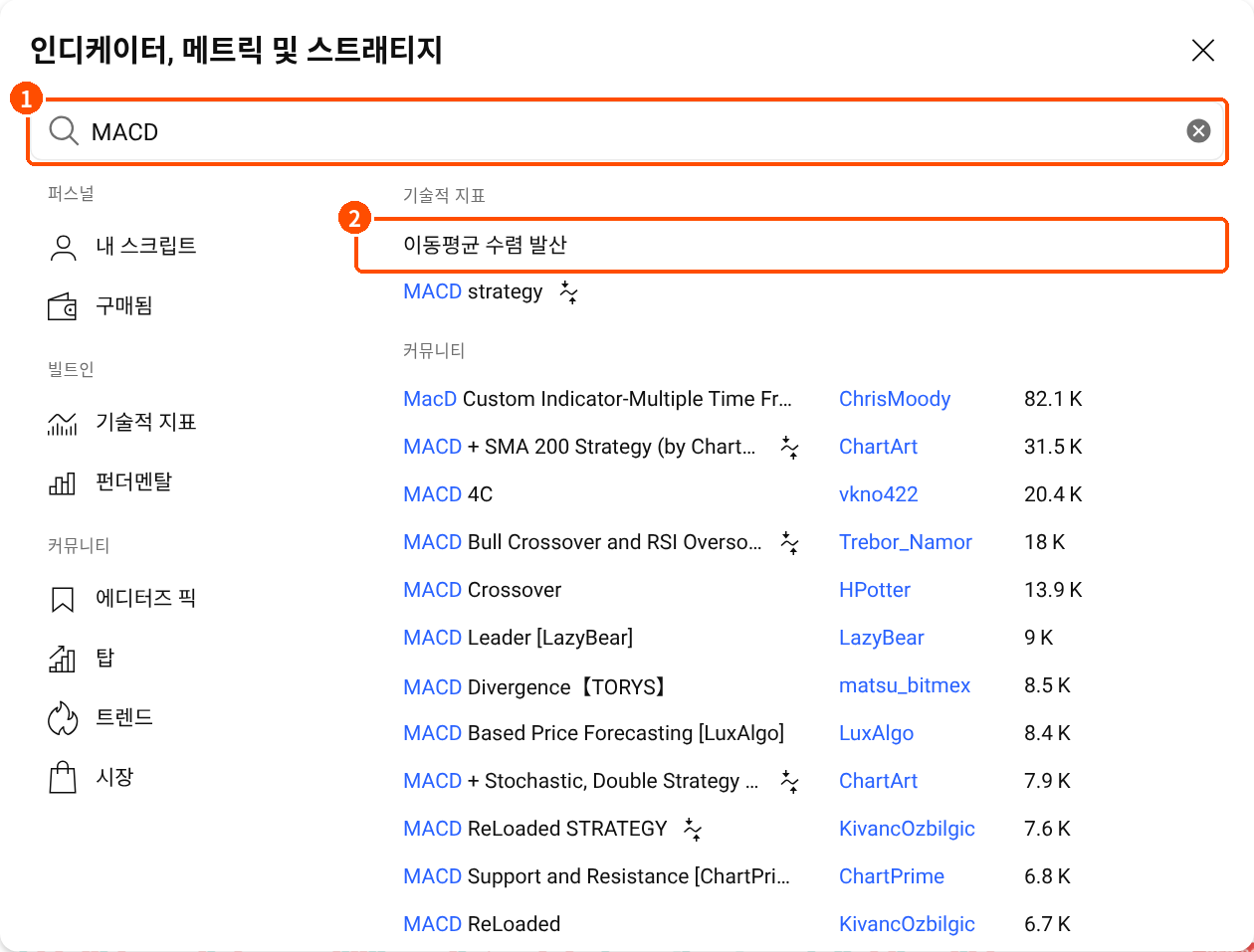Viewport: 1254px width, 952px height.
Task: Click the bookmark icon beside 에디터즈 픽
Action: click(63, 600)
